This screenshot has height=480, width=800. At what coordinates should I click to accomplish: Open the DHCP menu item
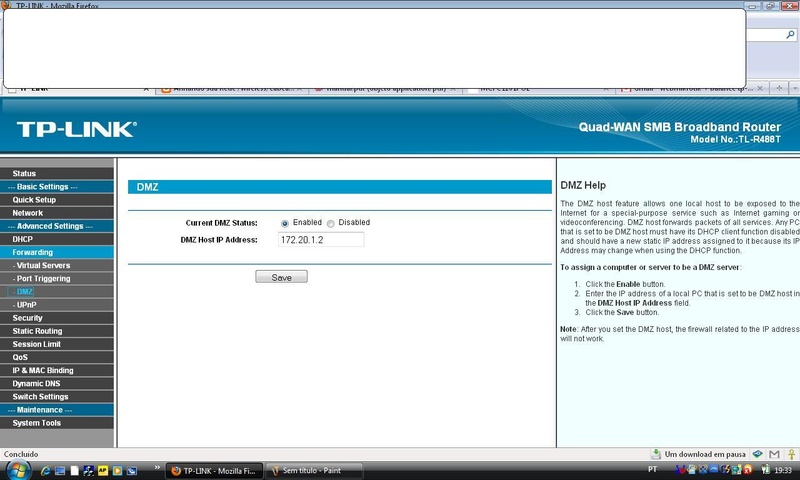click(57, 239)
